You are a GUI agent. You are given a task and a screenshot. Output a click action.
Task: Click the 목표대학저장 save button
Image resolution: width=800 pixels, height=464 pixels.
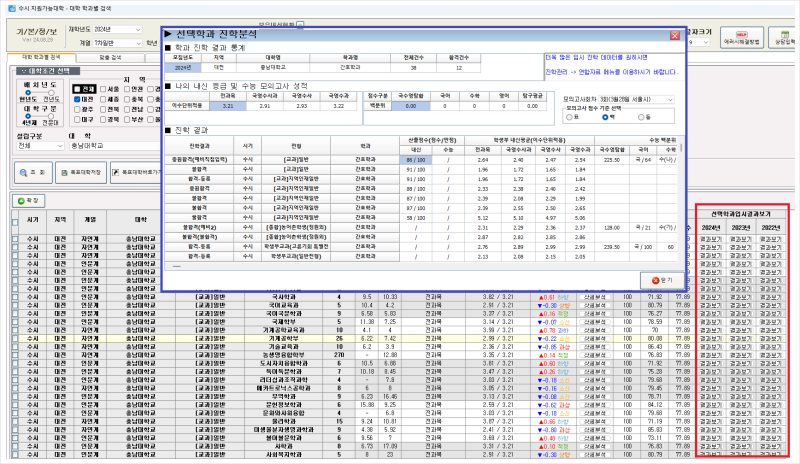(x=81, y=173)
